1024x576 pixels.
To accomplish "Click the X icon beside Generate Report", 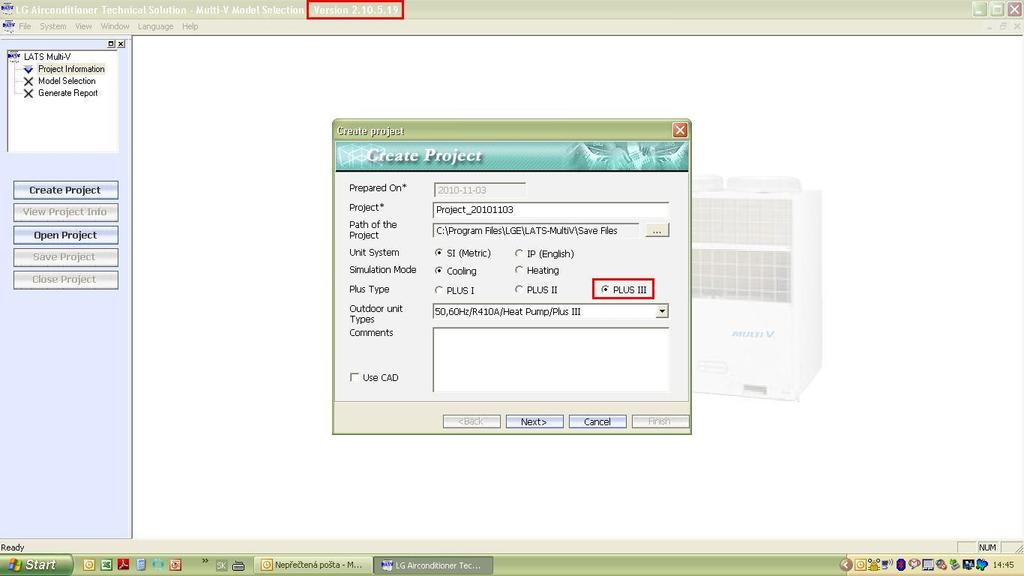I will coord(28,93).
